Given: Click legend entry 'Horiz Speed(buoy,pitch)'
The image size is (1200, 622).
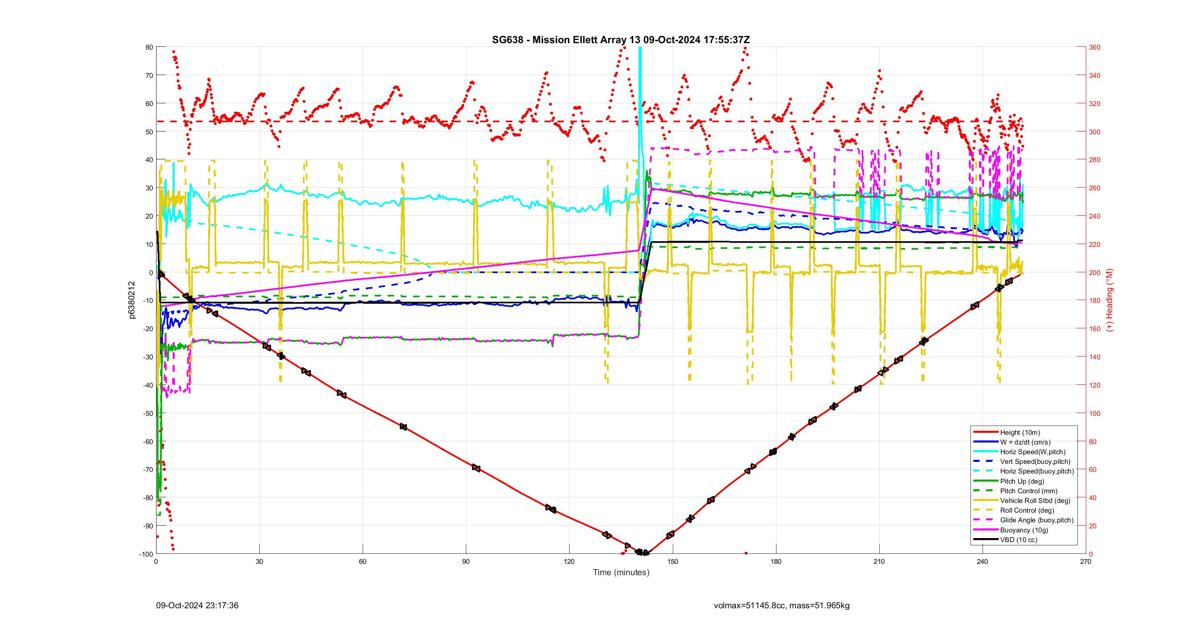Looking at the screenshot, I should click(x=1037, y=471).
